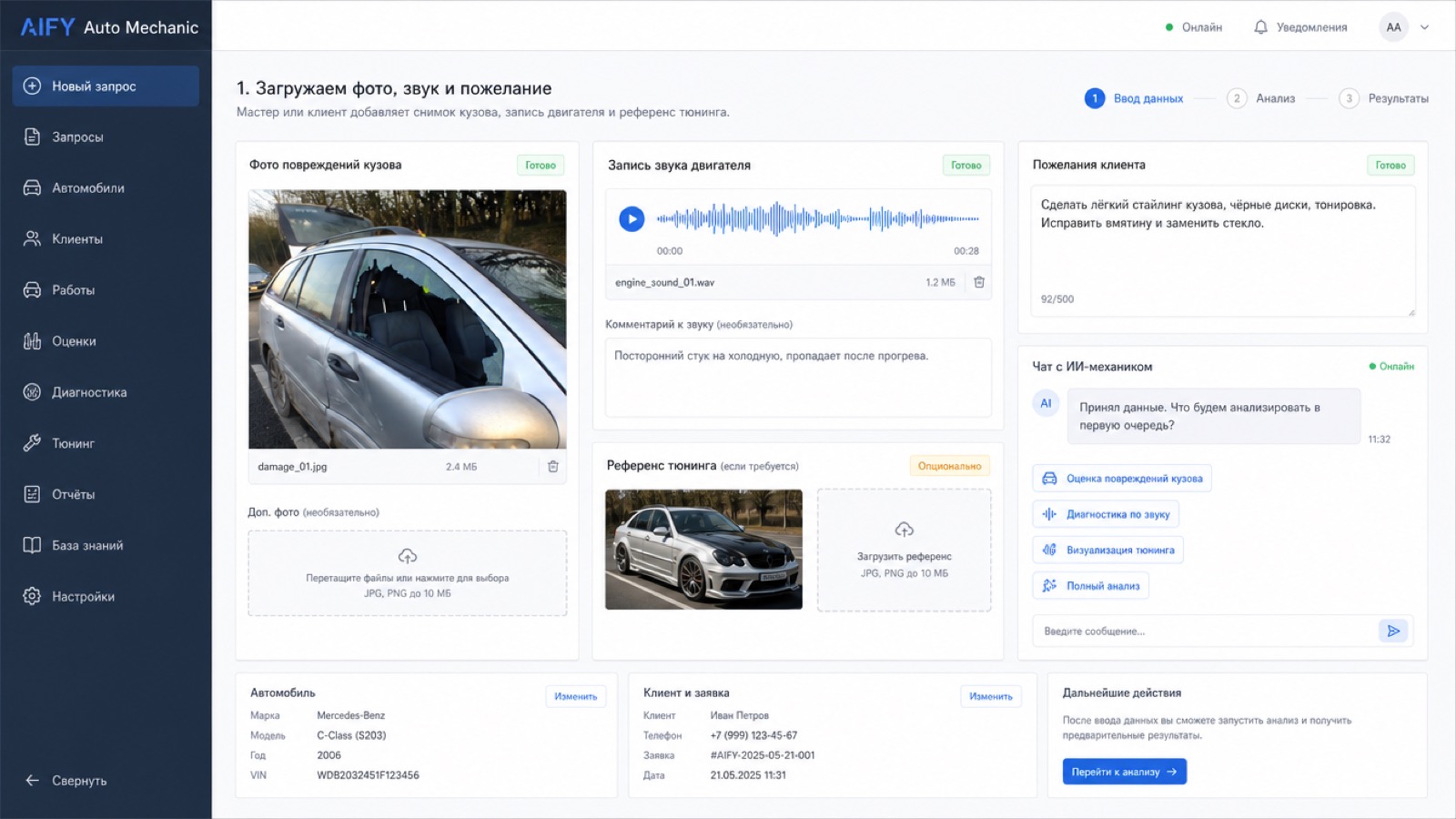
Task: Choose Оценка повреждений кузова suggestion
Action: click(x=1122, y=478)
